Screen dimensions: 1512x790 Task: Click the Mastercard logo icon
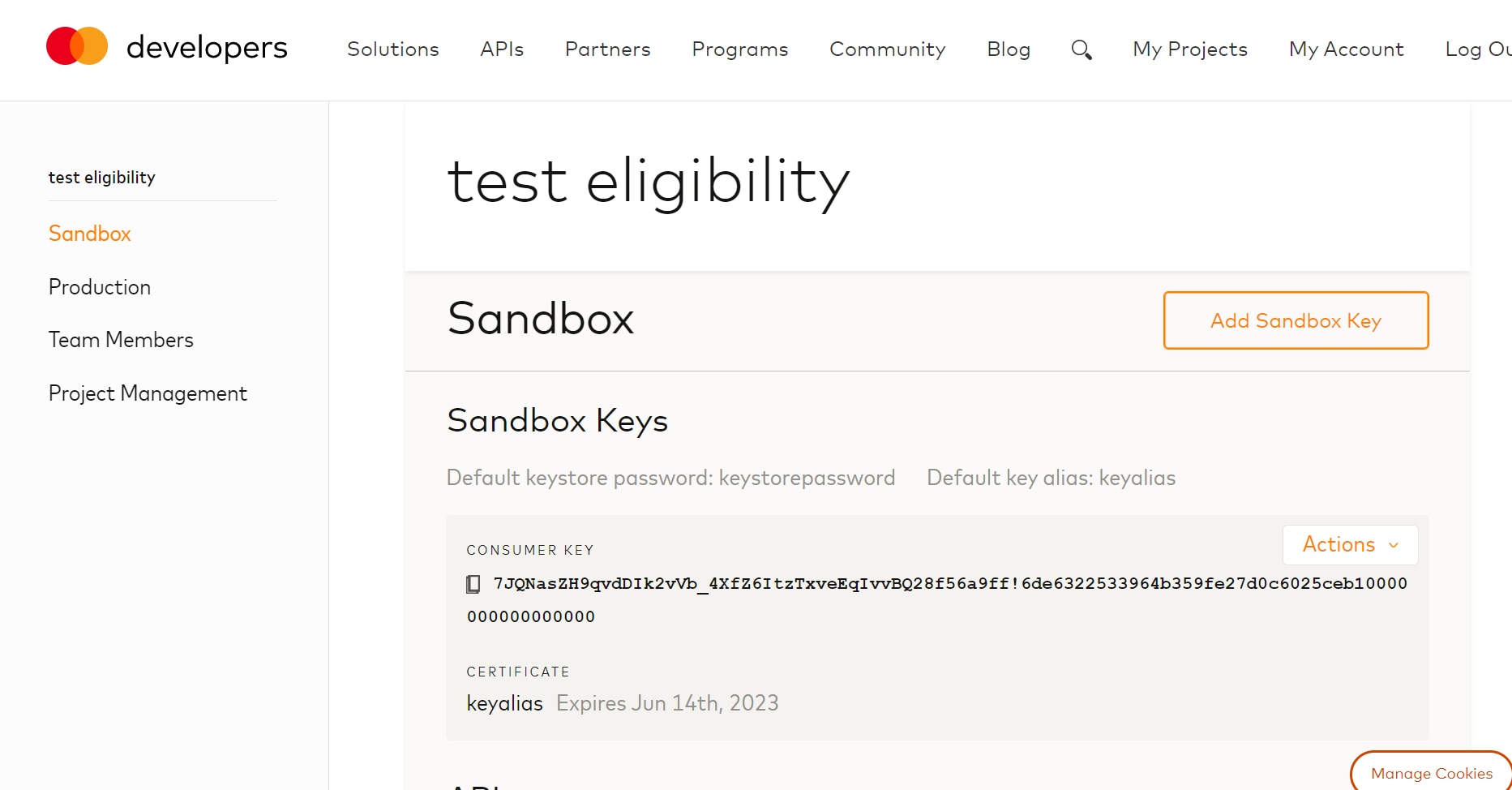[x=77, y=46]
